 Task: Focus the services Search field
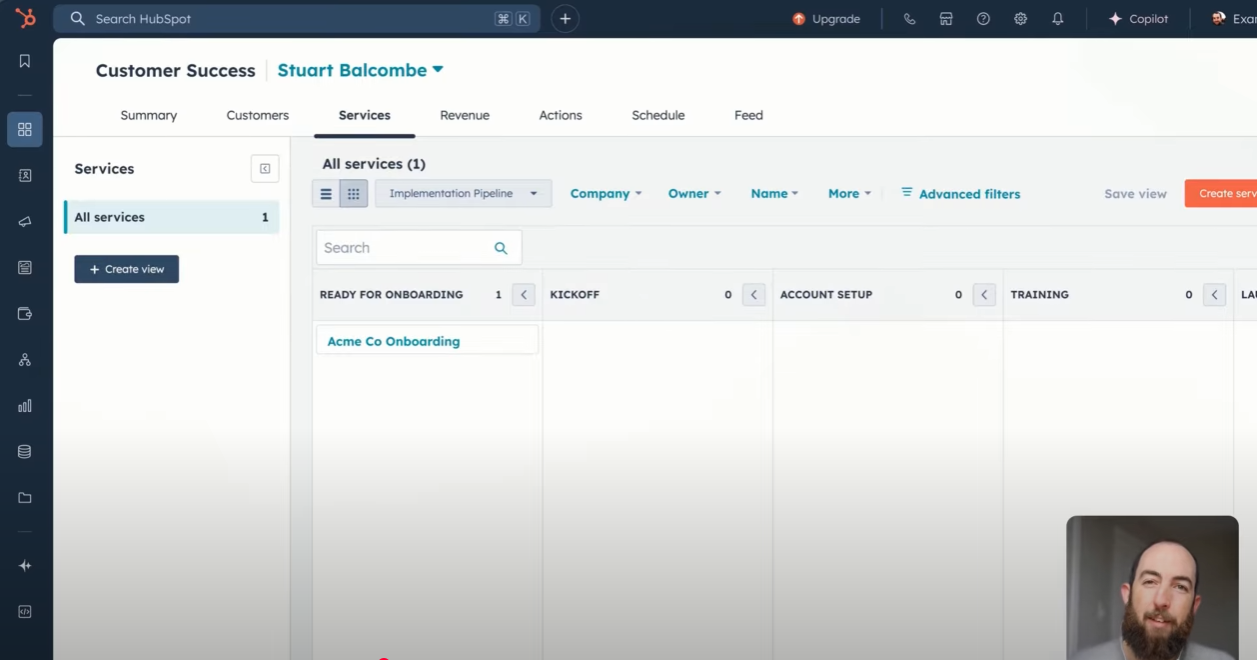tap(419, 248)
